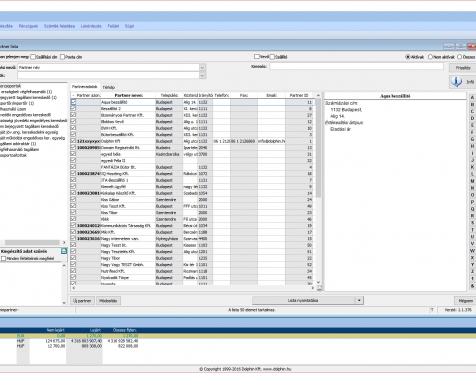This screenshot has height=373, width=476.
Task: Sort by the Partner neve column header
Action: (x=128, y=95)
